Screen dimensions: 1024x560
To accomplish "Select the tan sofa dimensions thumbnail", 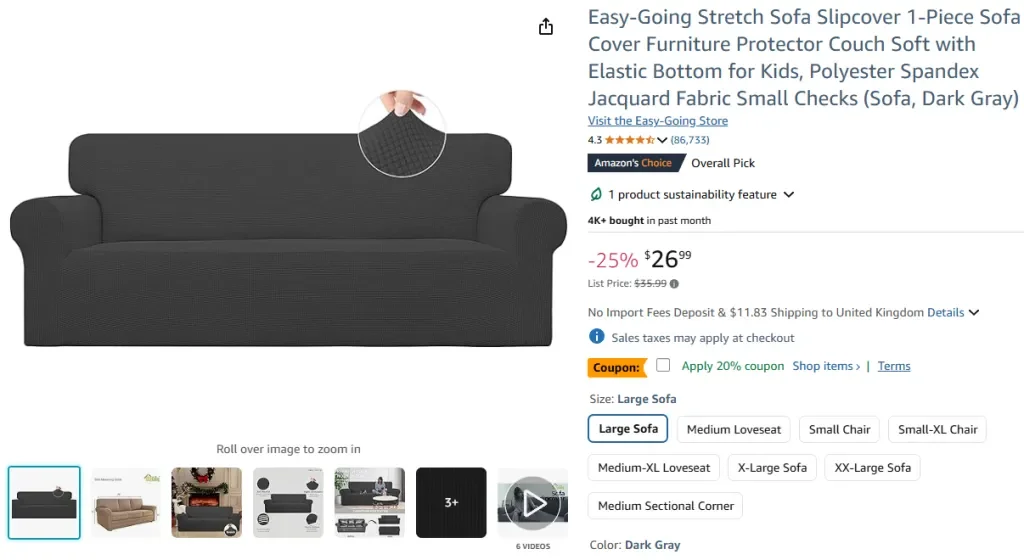I will pos(126,503).
